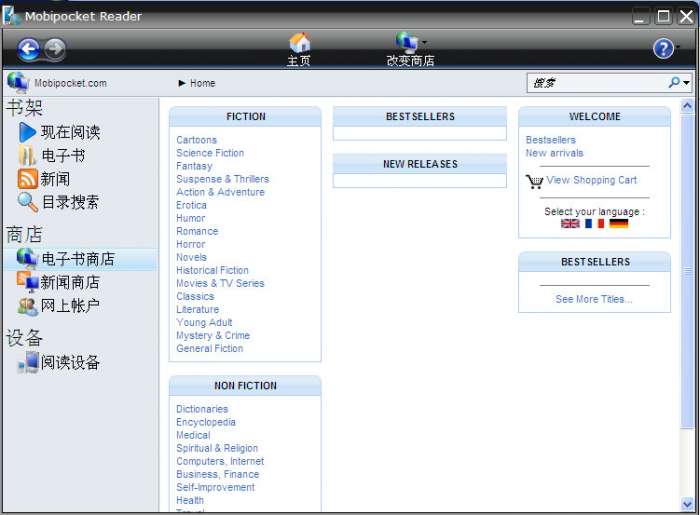The height and width of the screenshot is (515, 700).
Task: Click the See More Titles link
Action: click(x=594, y=299)
